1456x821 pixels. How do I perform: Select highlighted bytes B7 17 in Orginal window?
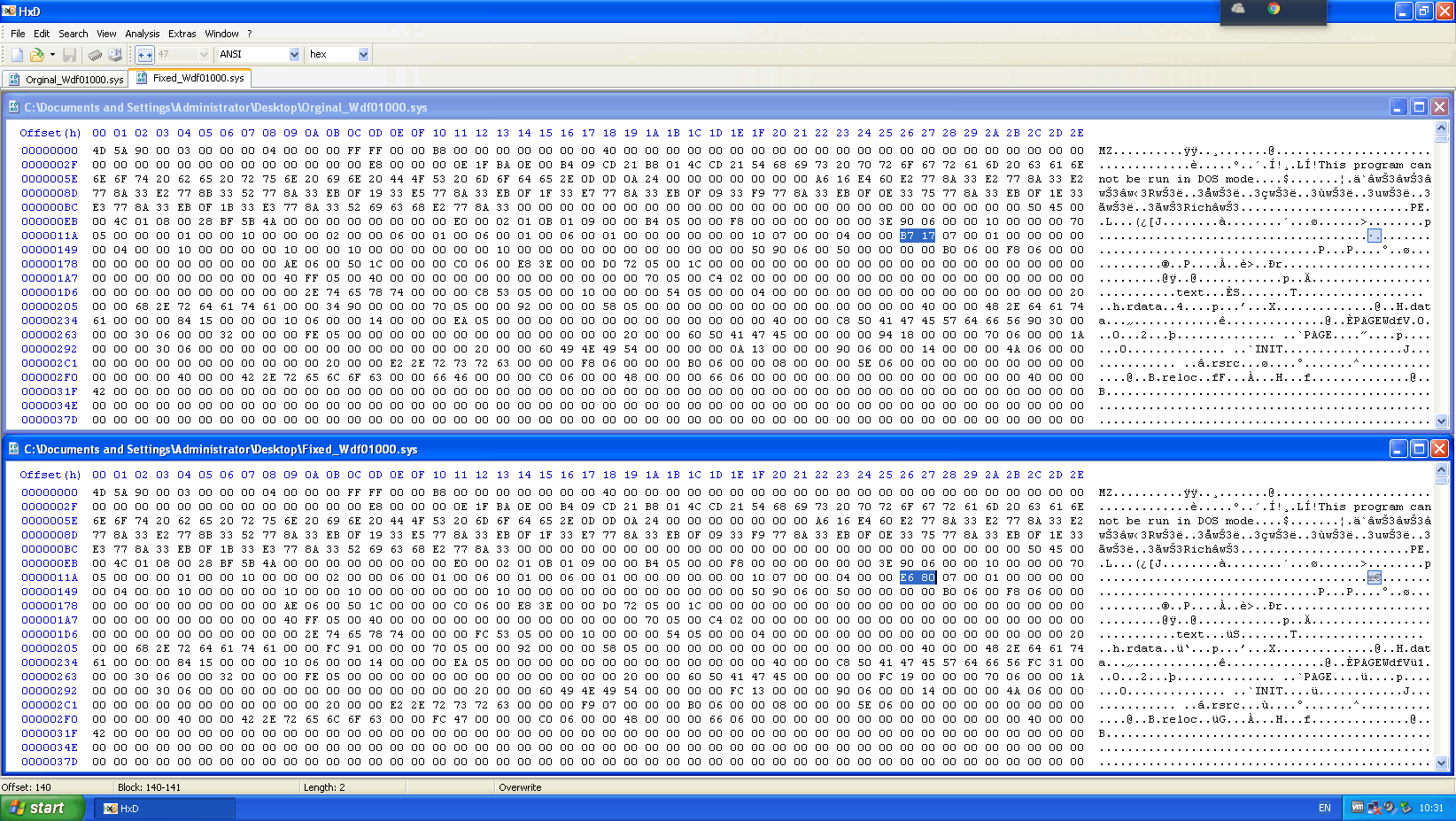pyautogui.click(x=918, y=236)
